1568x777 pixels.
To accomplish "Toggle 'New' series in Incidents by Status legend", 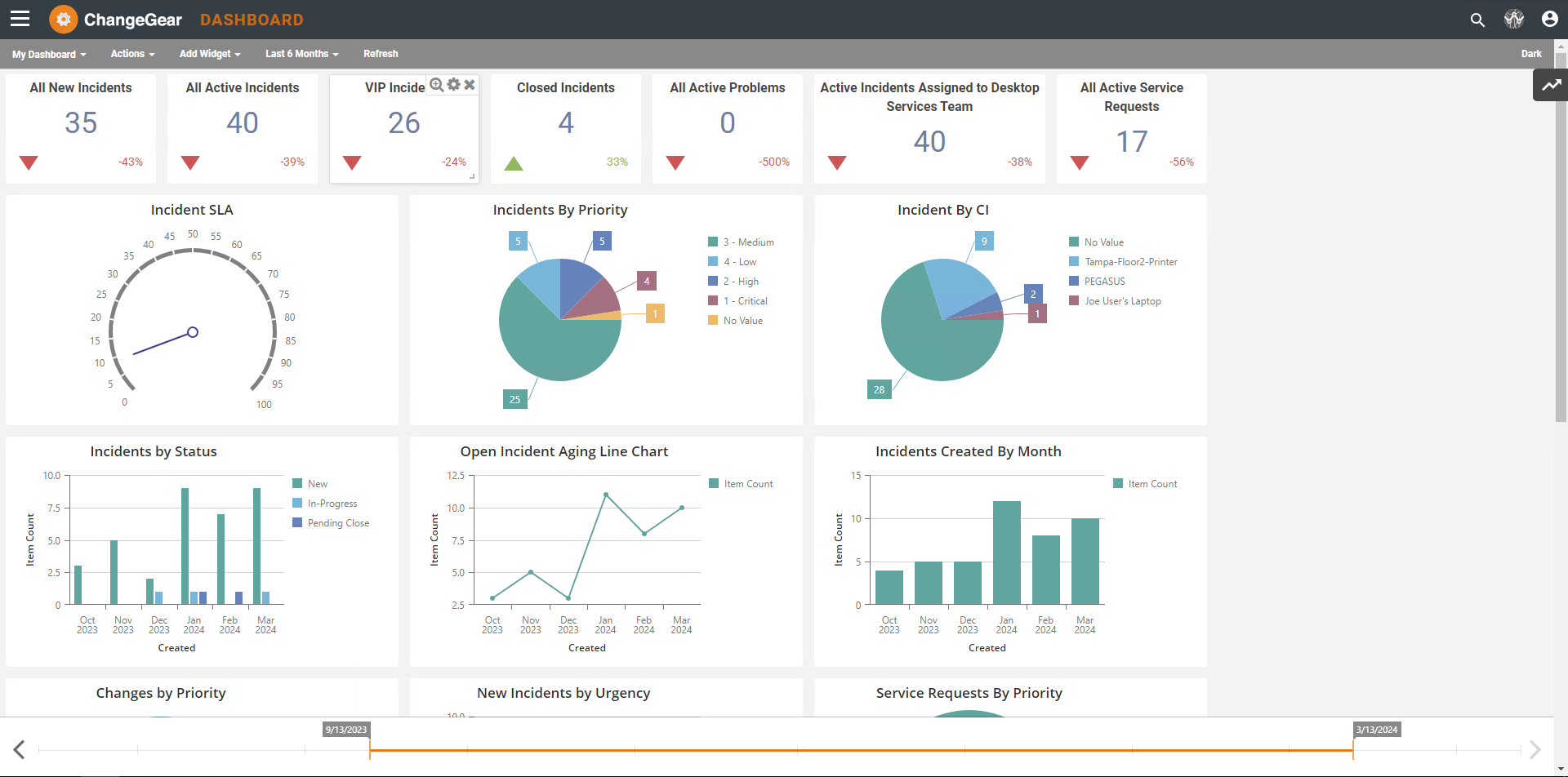I will click(317, 484).
